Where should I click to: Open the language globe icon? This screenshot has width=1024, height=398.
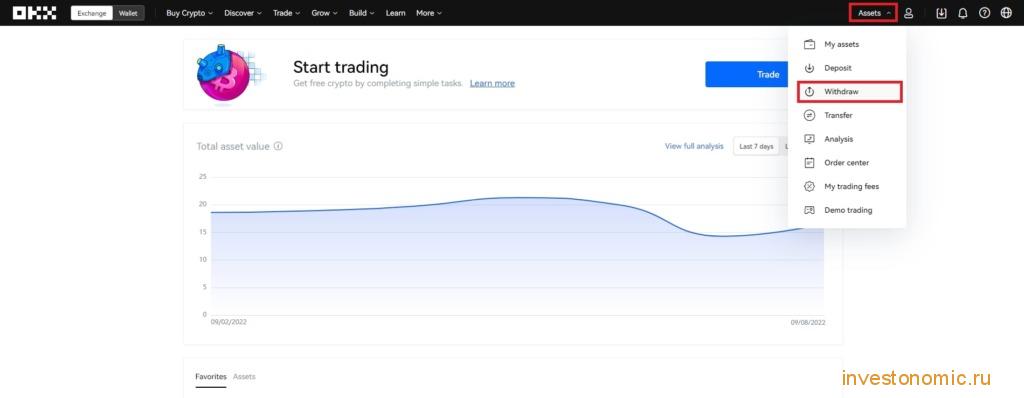click(x=1006, y=13)
